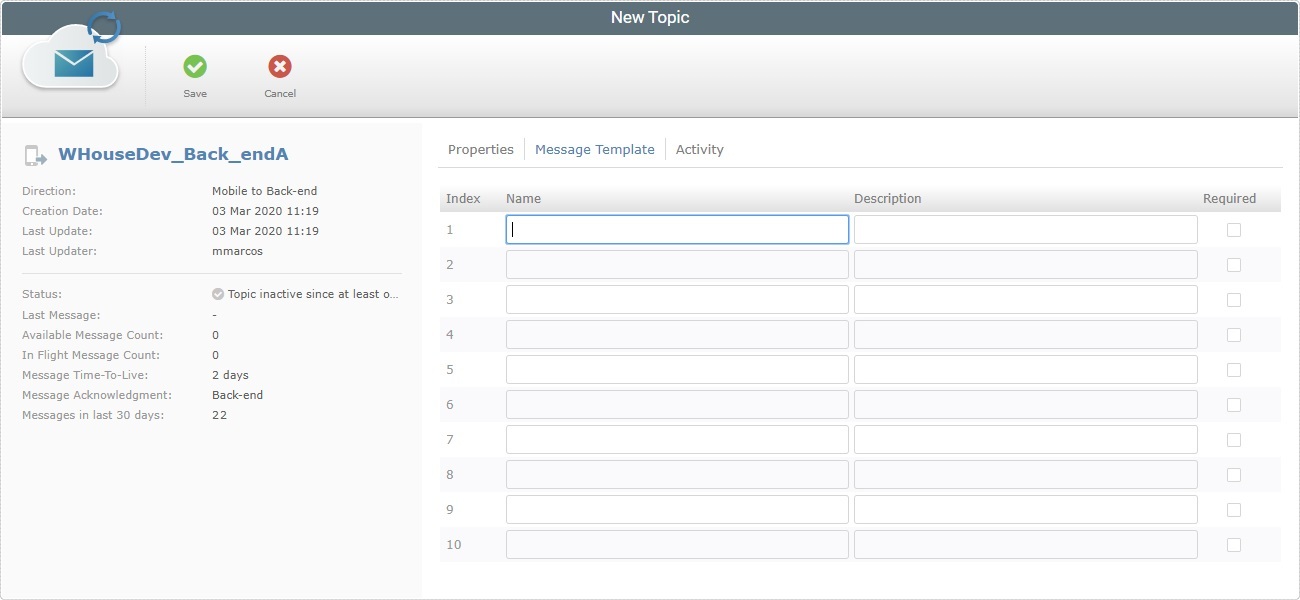1300x600 pixels.
Task: Open the Activity tab
Action: [x=699, y=148]
